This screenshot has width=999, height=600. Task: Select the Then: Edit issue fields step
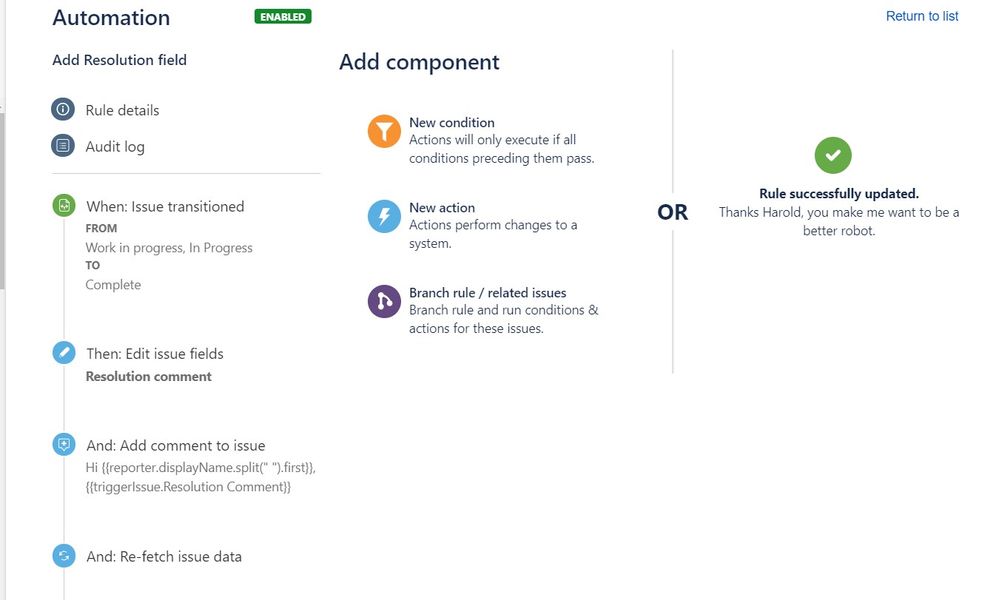click(160, 353)
